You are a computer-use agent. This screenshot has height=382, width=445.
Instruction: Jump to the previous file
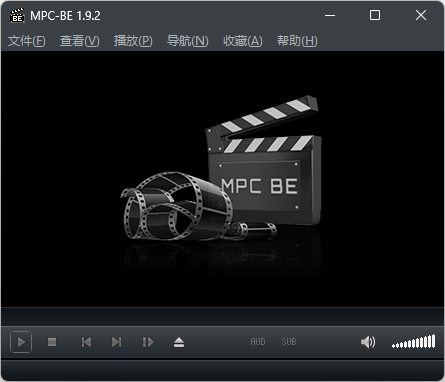tap(86, 342)
